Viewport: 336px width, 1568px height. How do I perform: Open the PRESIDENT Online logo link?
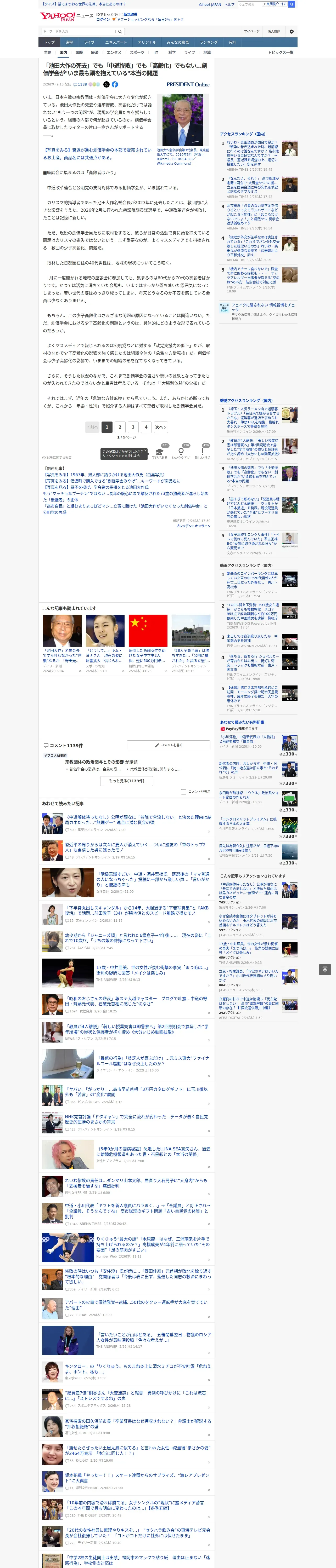[x=188, y=85]
